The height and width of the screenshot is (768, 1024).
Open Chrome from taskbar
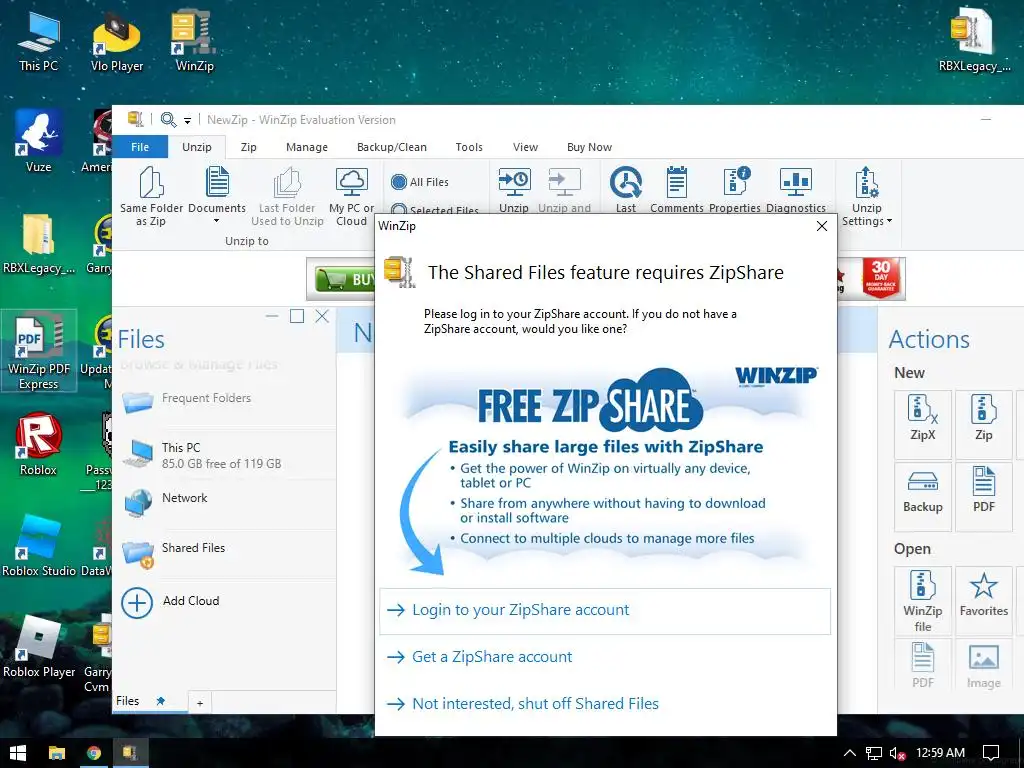click(x=94, y=753)
